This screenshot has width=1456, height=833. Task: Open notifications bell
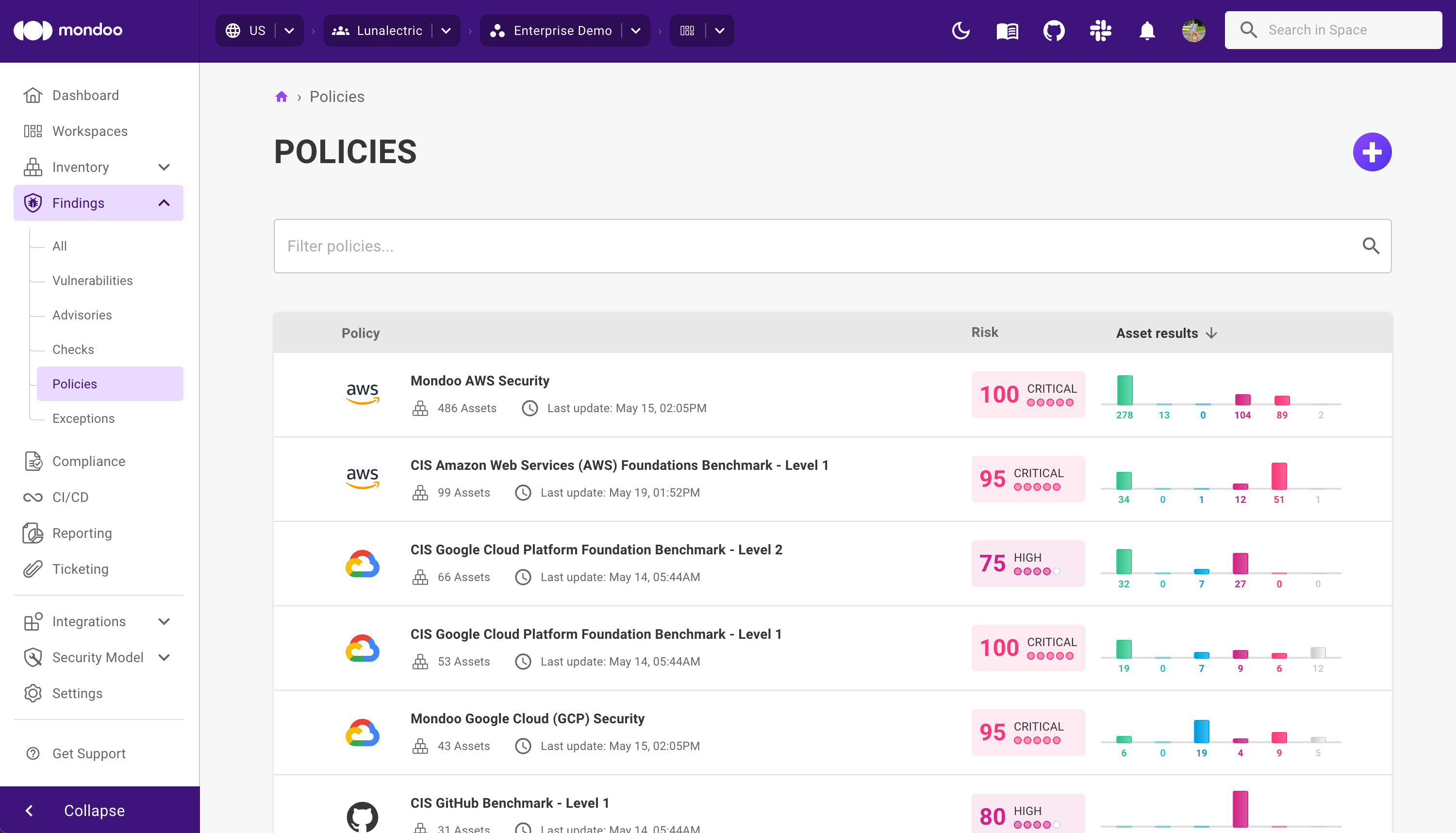(1147, 30)
